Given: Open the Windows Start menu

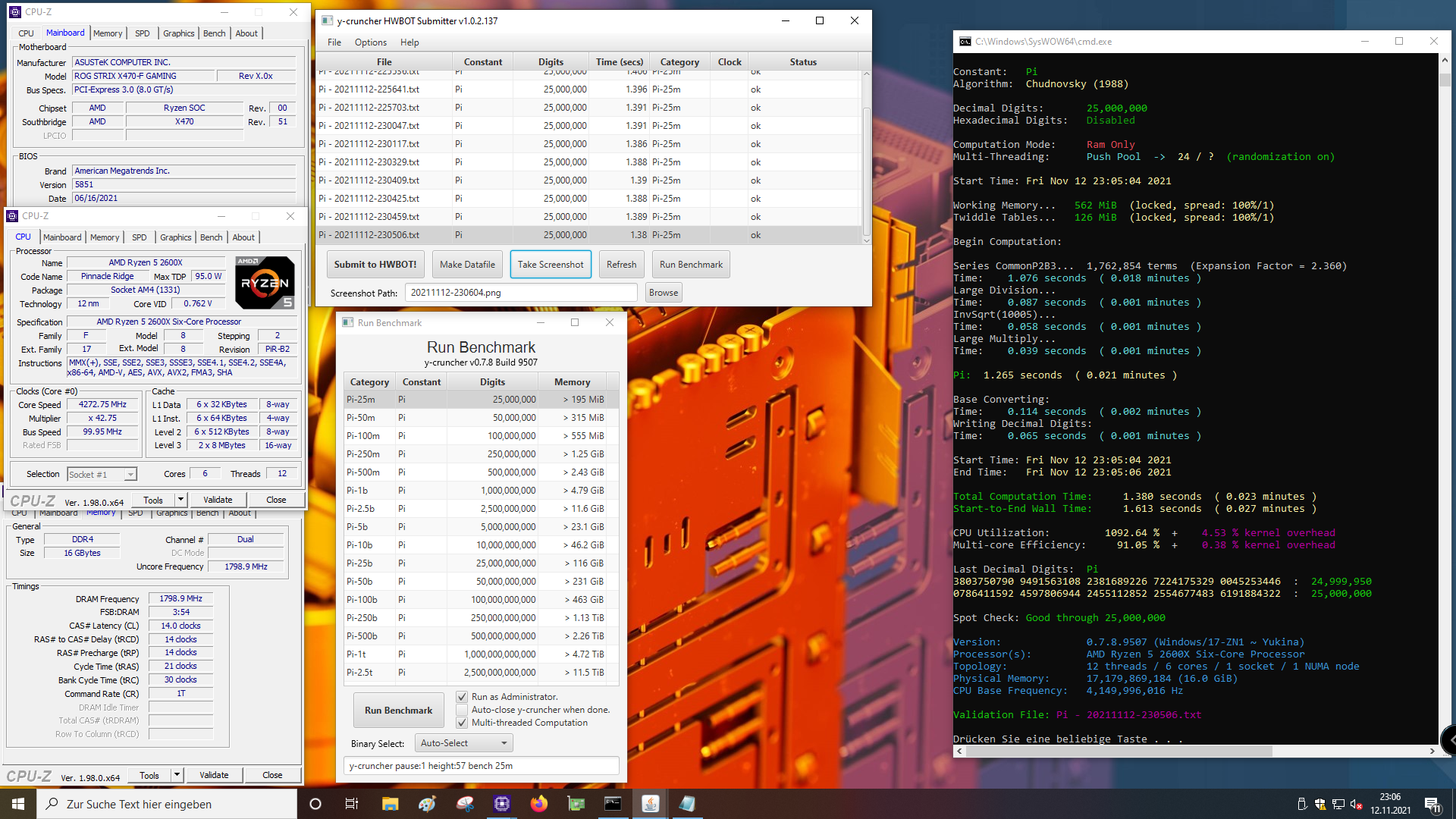Looking at the screenshot, I should pyautogui.click(x=18, y=804).
